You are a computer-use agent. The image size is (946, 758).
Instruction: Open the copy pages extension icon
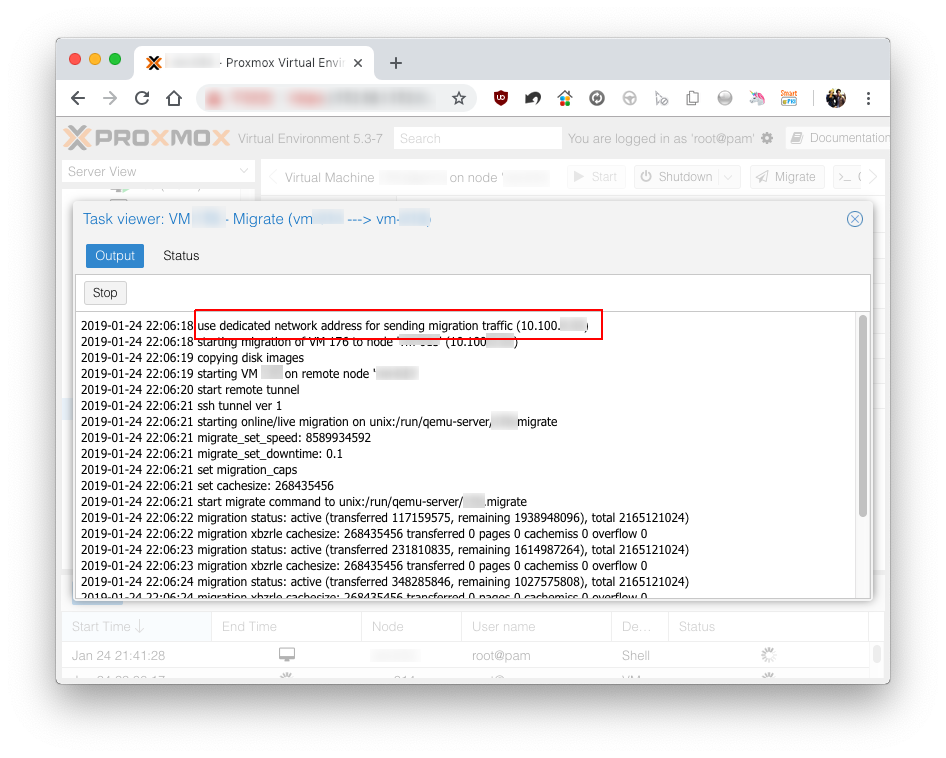coord(693,98)
